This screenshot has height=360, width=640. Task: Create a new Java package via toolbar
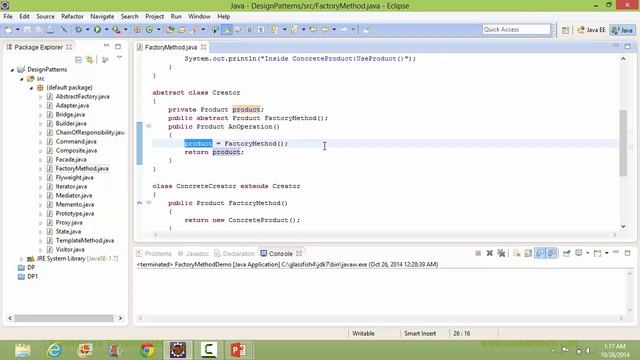point(137,29)
